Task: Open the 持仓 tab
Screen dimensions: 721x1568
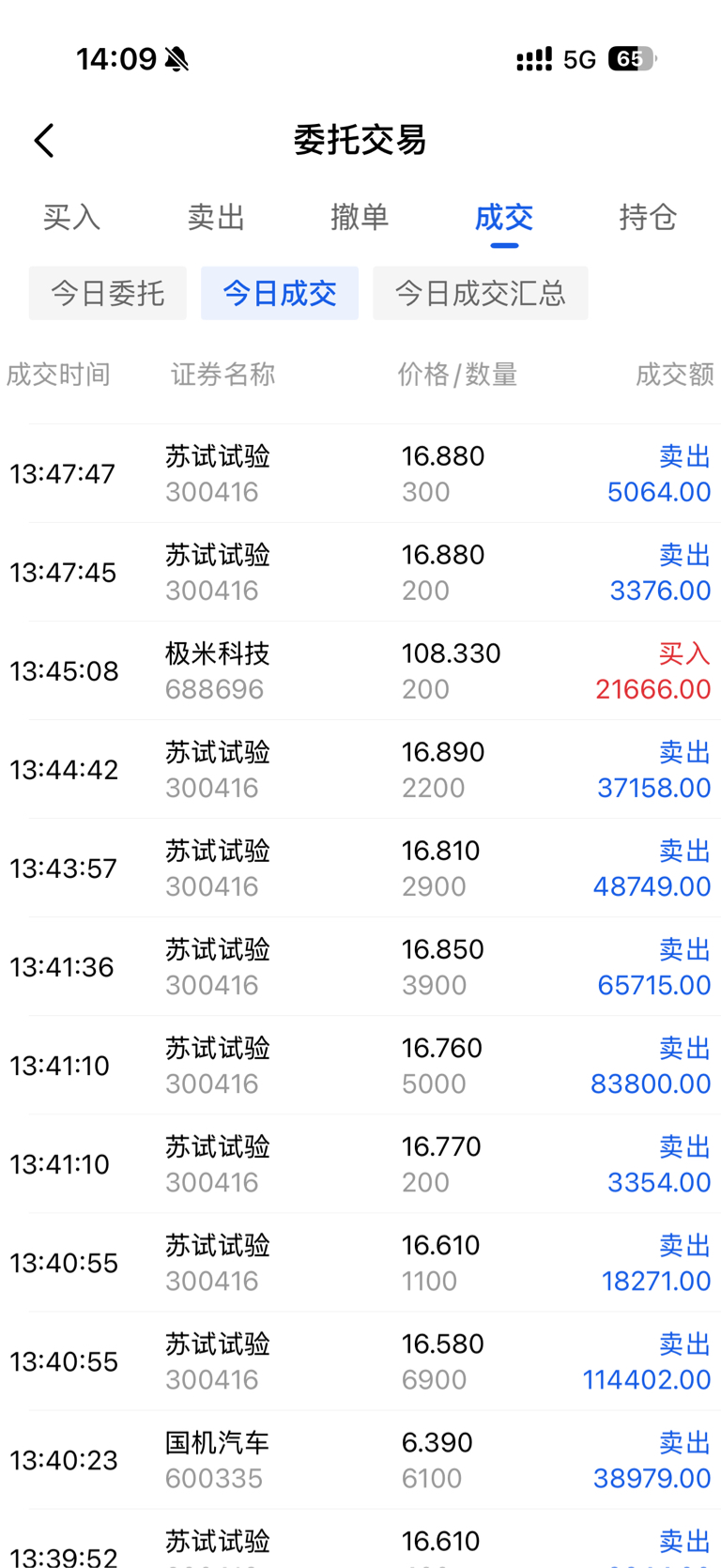Action: 648,218
